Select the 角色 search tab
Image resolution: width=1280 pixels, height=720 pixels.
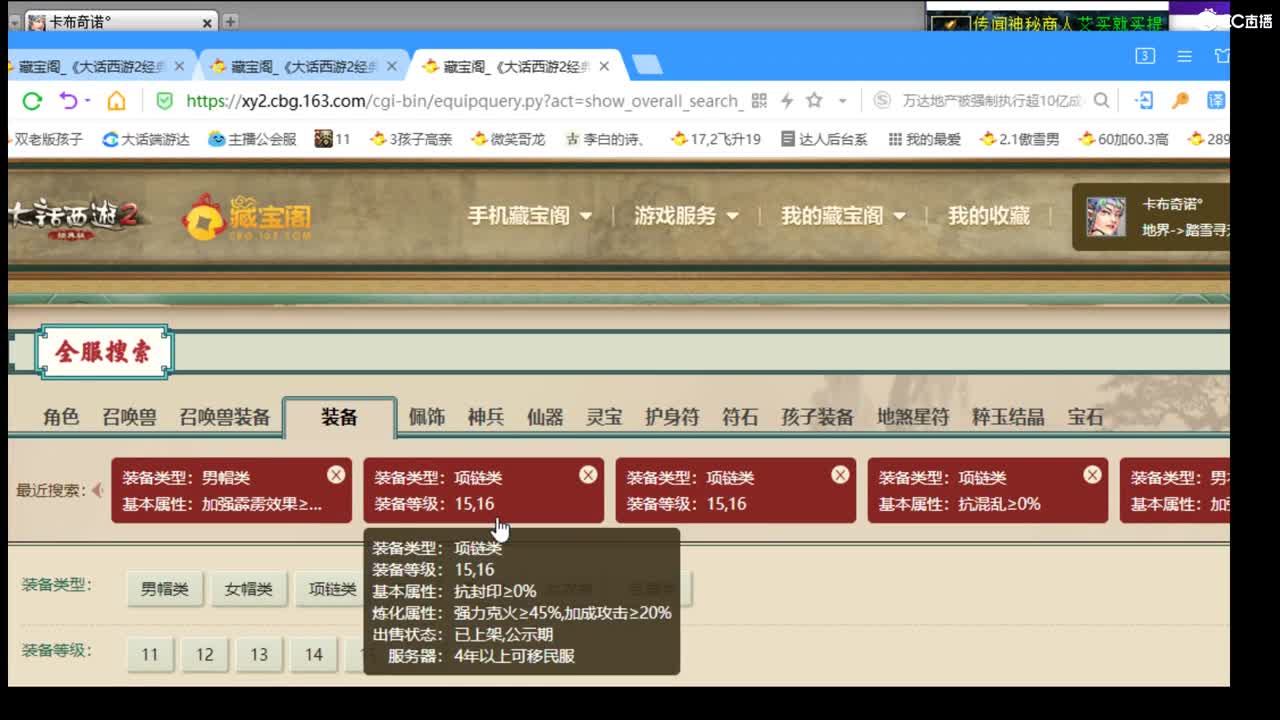[x=61, y=417]
